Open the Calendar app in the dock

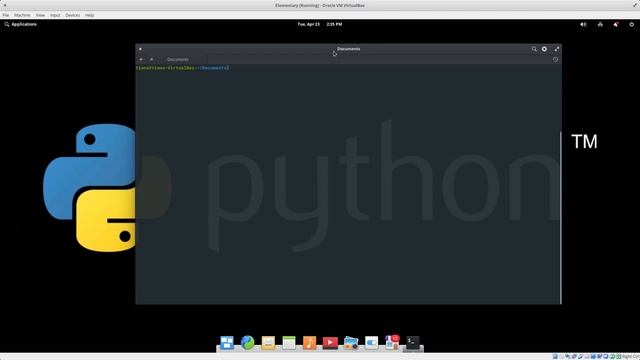click(289, 342)
